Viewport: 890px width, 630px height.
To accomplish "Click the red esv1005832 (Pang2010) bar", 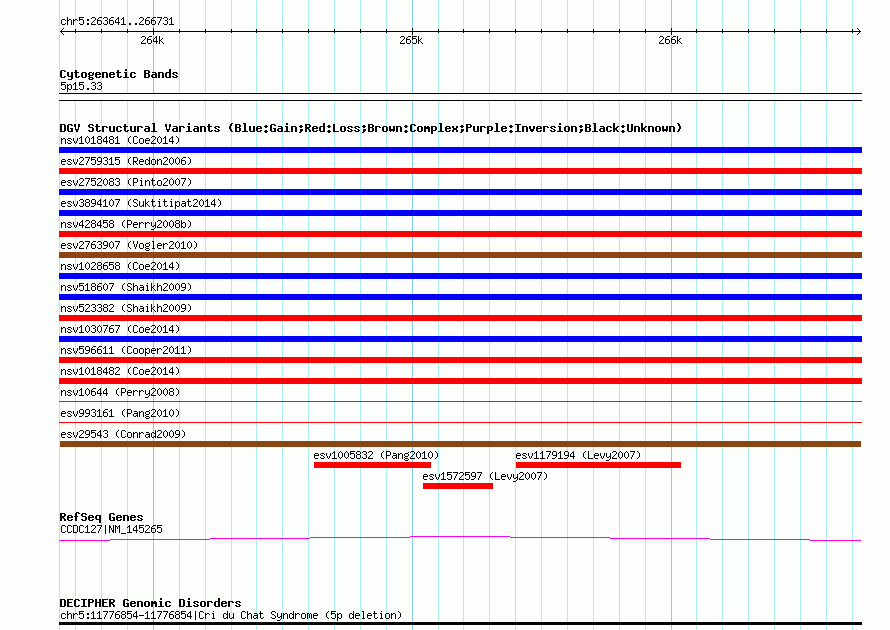I will tap(372, 465).
